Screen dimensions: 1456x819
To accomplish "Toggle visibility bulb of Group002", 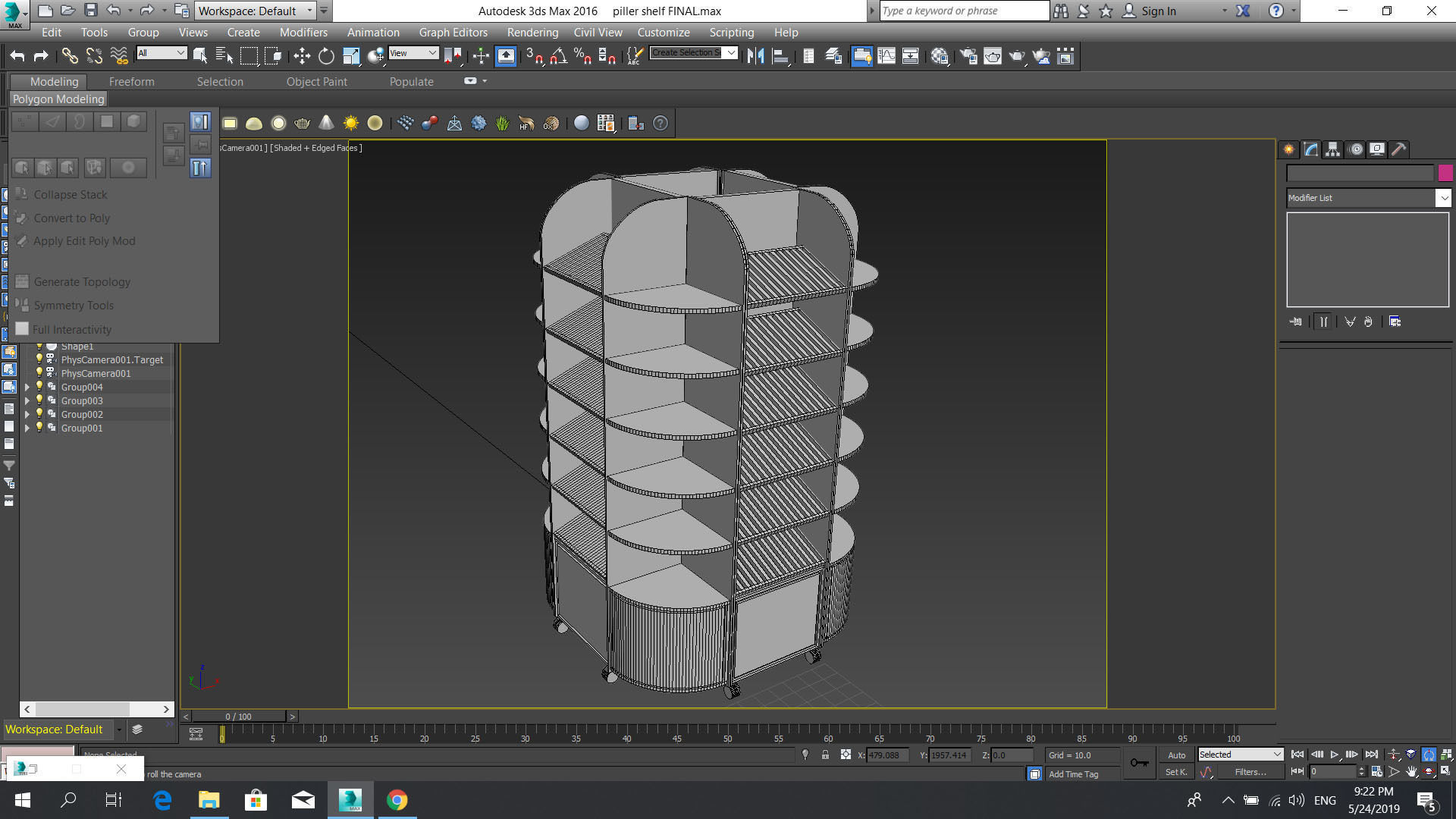I will (x=39, y=414).
